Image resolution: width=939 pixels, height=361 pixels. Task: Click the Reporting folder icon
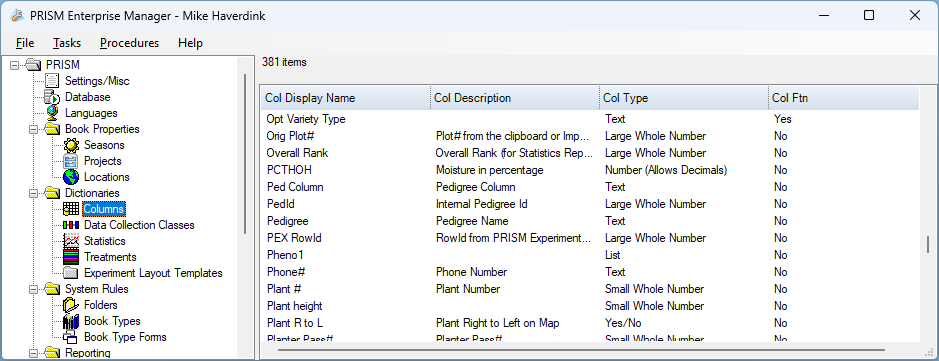pos(52,353)
